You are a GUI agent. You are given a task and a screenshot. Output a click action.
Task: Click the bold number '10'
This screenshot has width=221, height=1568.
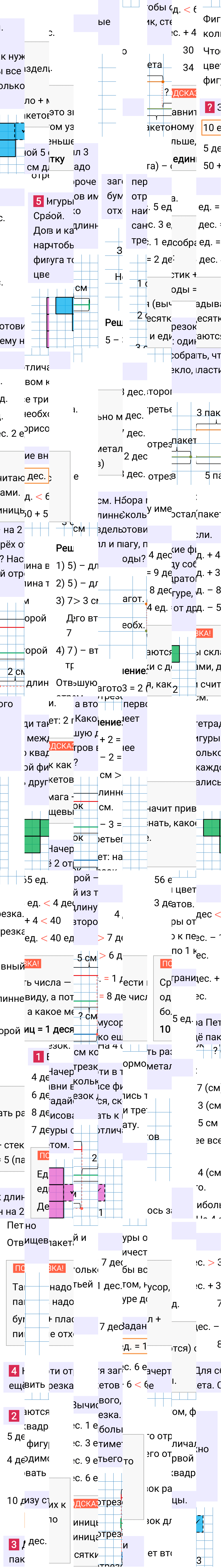(165, 1029)
